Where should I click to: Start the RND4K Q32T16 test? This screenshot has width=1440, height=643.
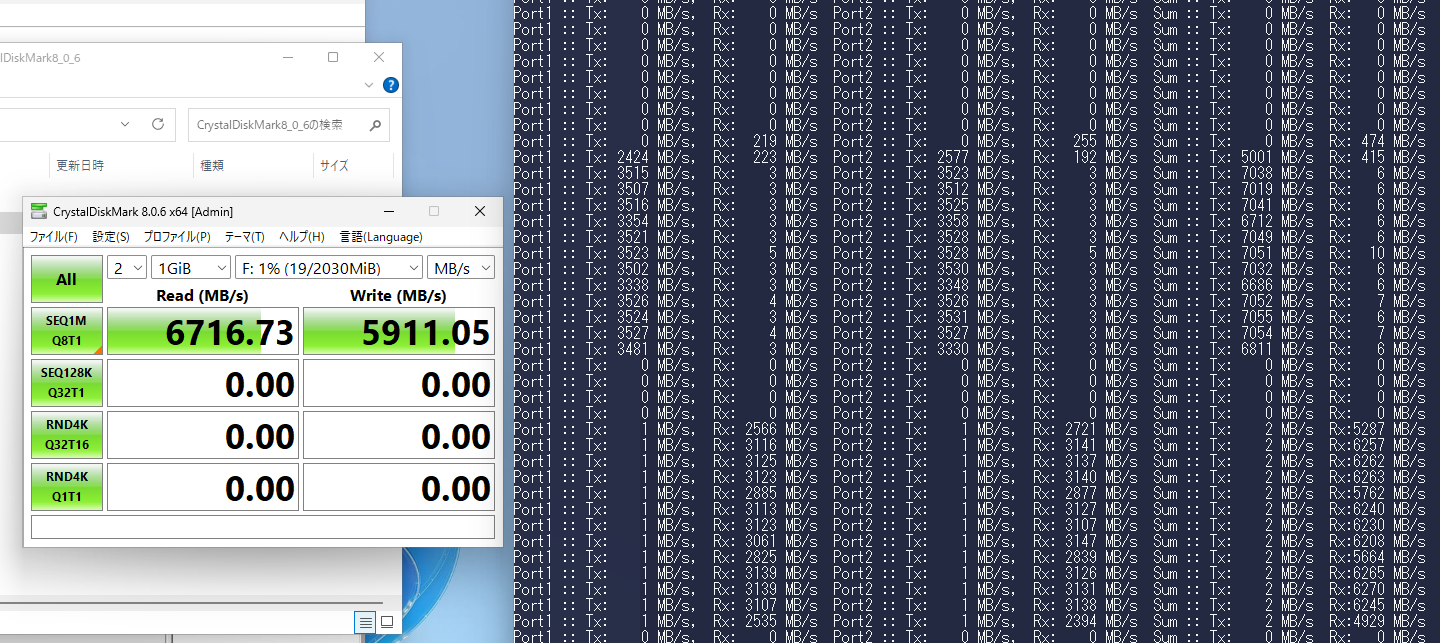click(66, 435)
